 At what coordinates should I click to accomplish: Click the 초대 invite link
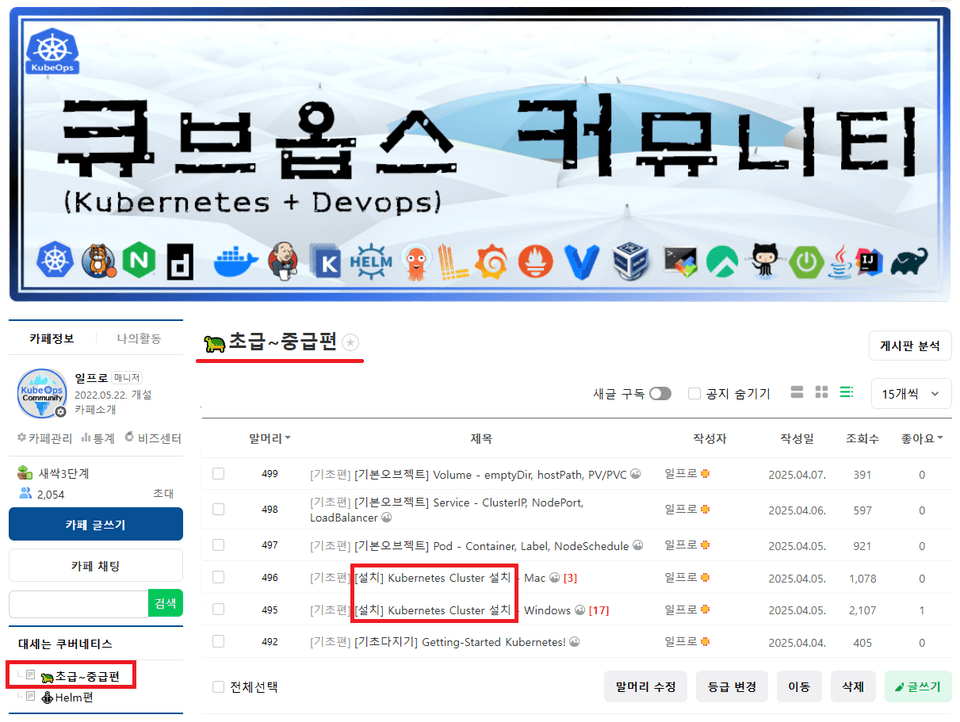pos(163,494)
